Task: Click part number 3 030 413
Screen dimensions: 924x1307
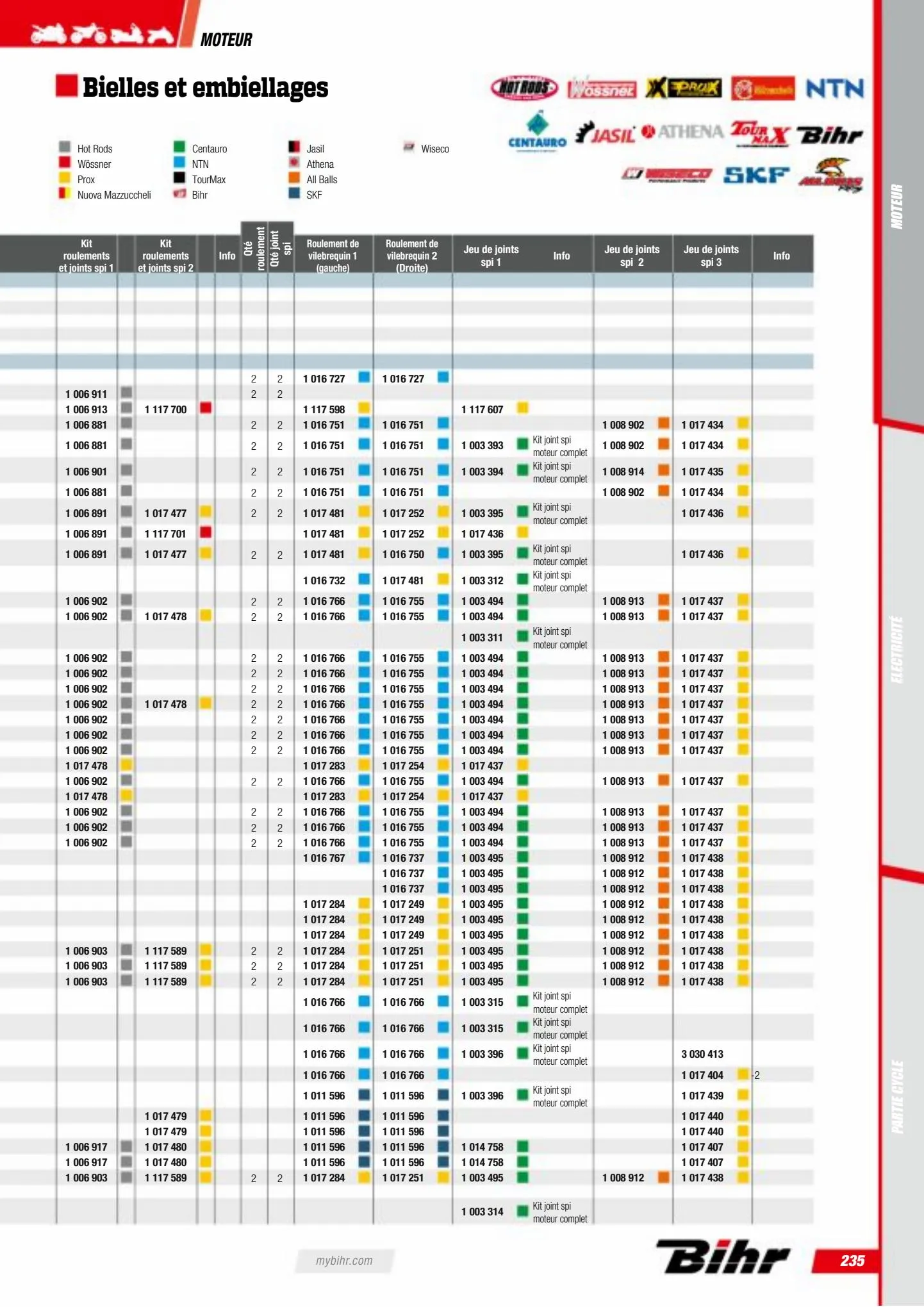Action: click(x=702, y=1054)
